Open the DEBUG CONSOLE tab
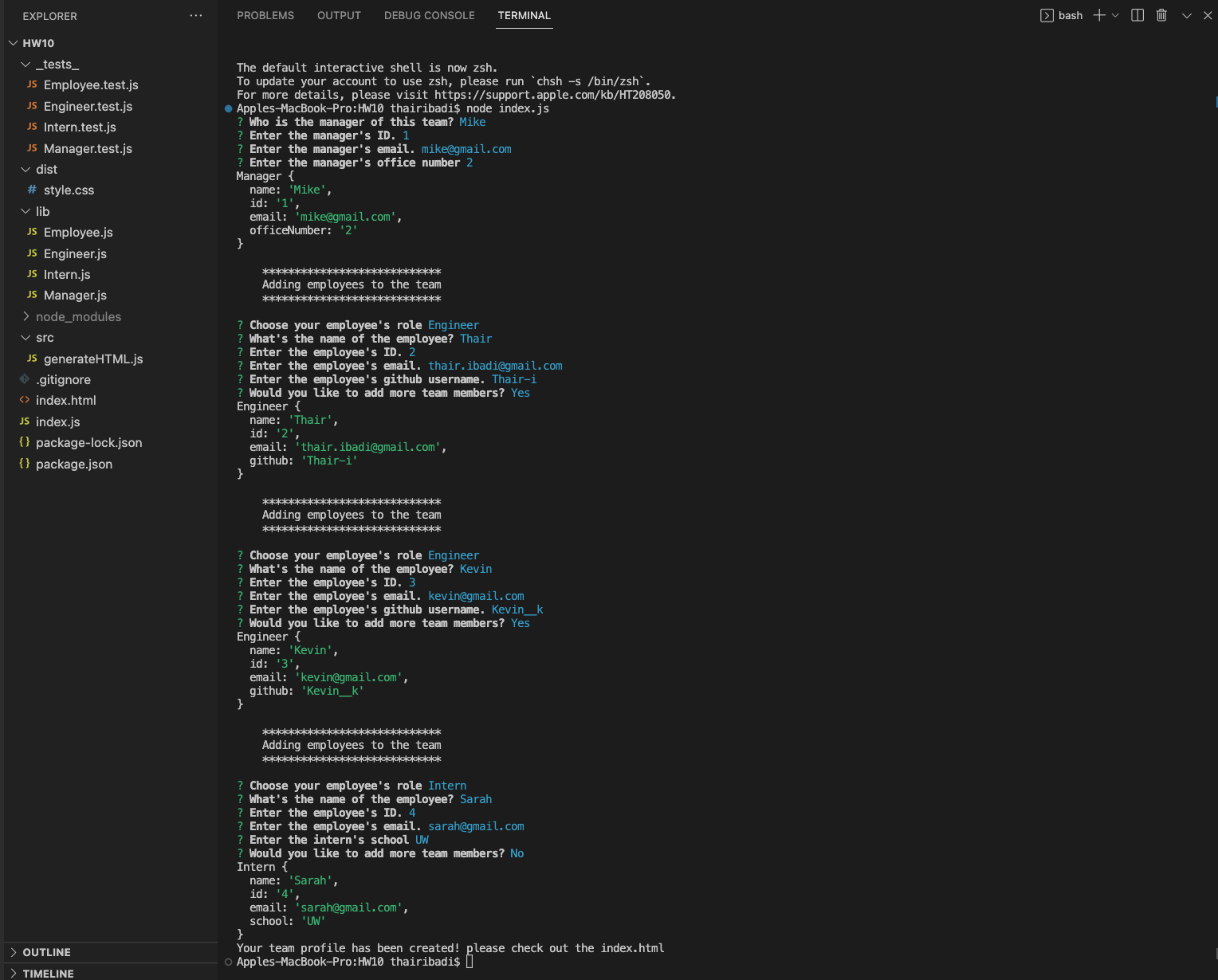Screen dimensions: 1218x980 (x=429, y=15)
